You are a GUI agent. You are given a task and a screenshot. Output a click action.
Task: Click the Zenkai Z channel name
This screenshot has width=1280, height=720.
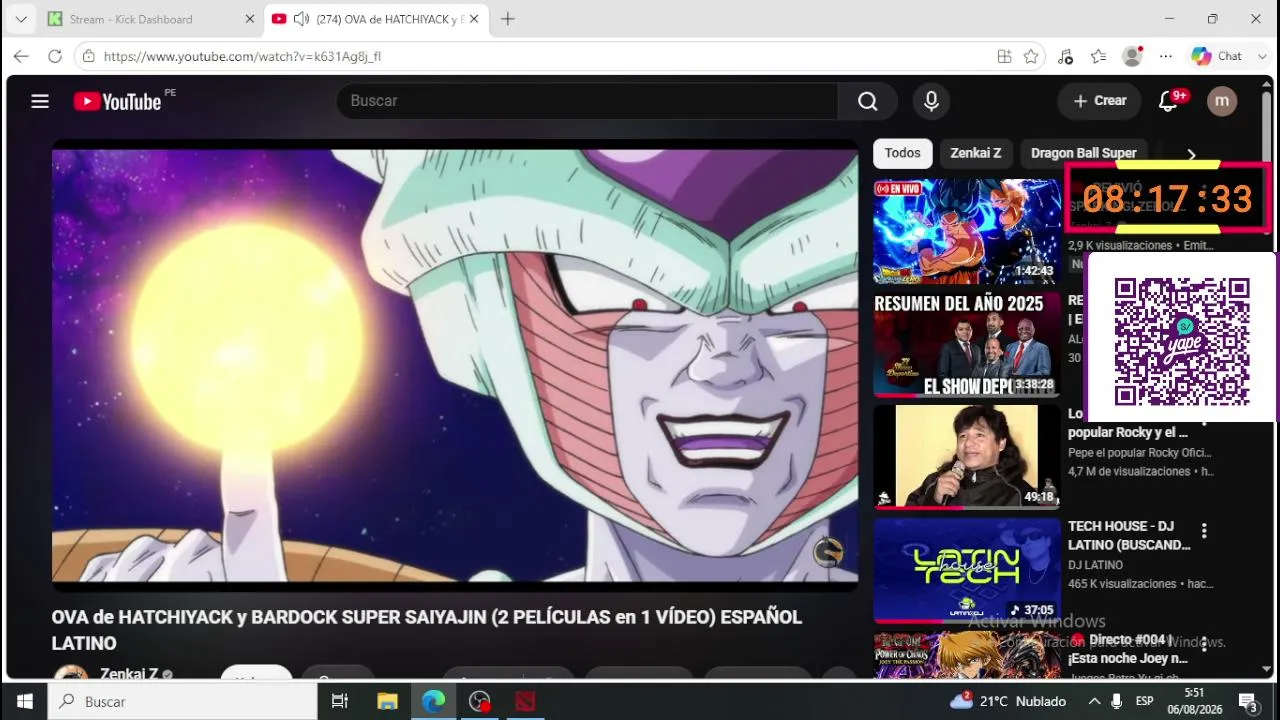coord(129,674)
